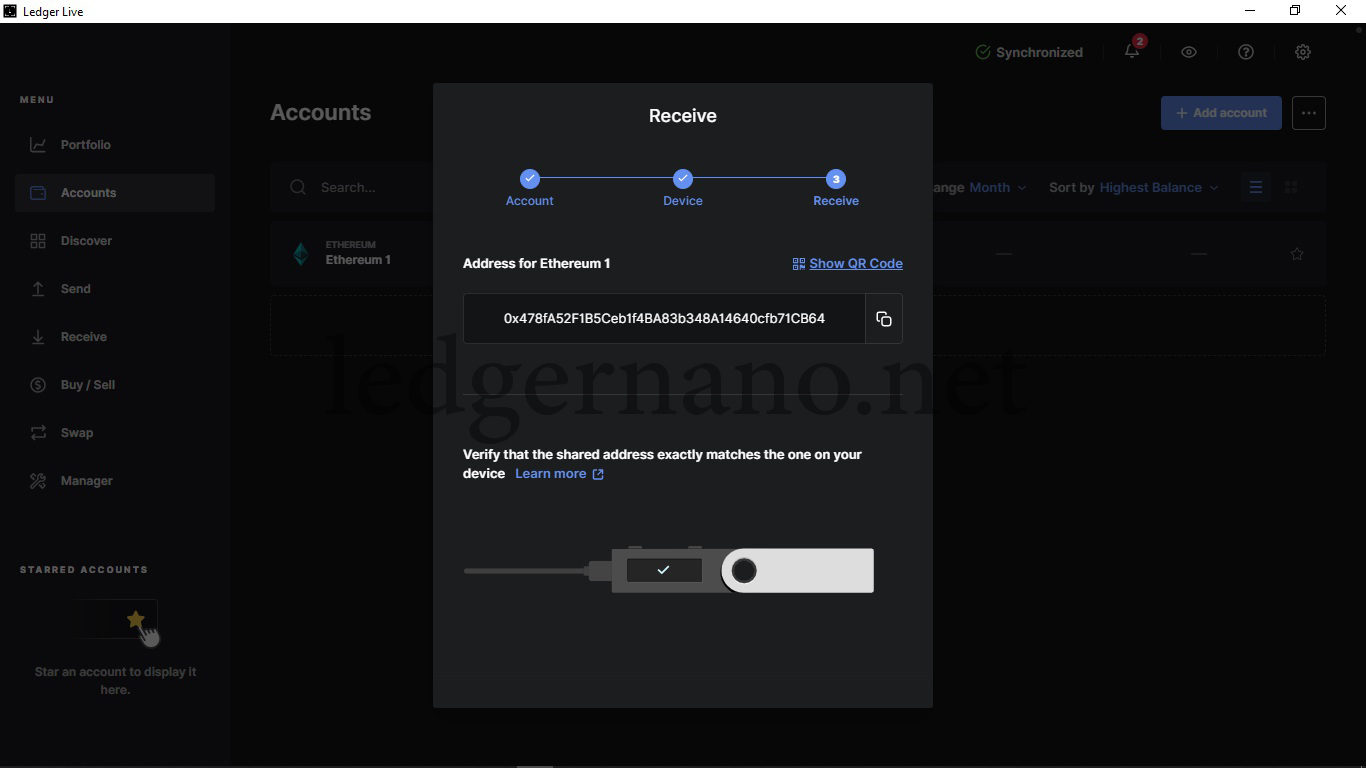This screenshot has height=768, width=1366.
Task: Open the Send menu entry
Action: click(x=115, y=289)
